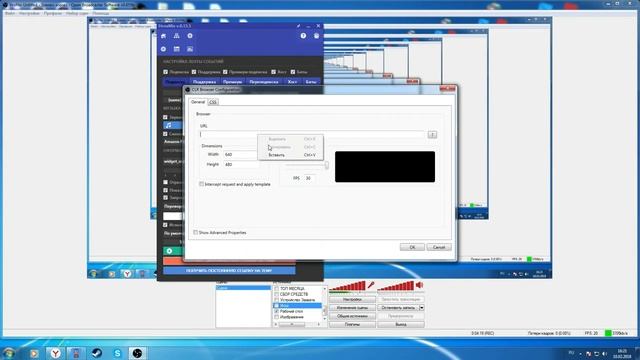The height and width of the screenshot is (360, 640).
Task: Click into the URL input field
Action: click(312, 134)
